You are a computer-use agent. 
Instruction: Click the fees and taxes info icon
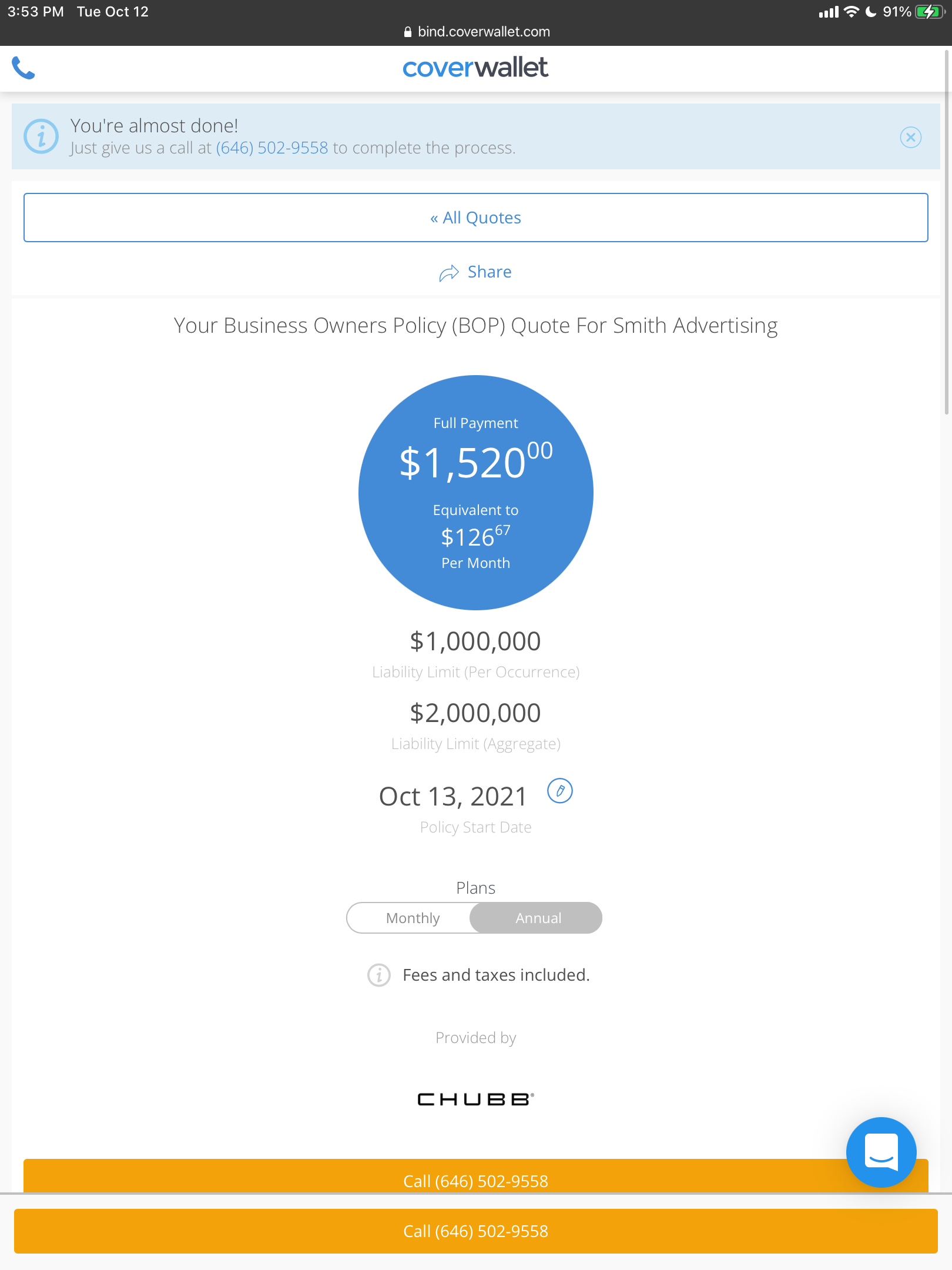pos(379,975)
